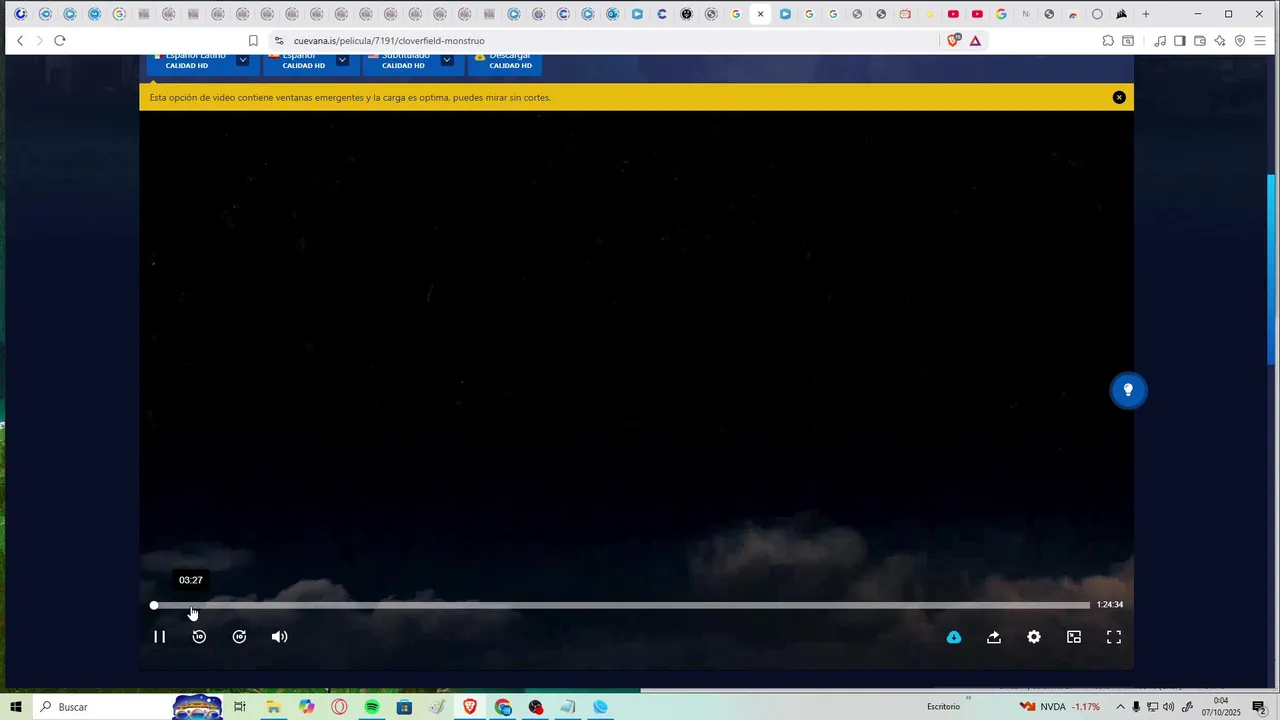Go back in browser history
The height and width of the screenshot is (720, 1280).
pos(20,41)
